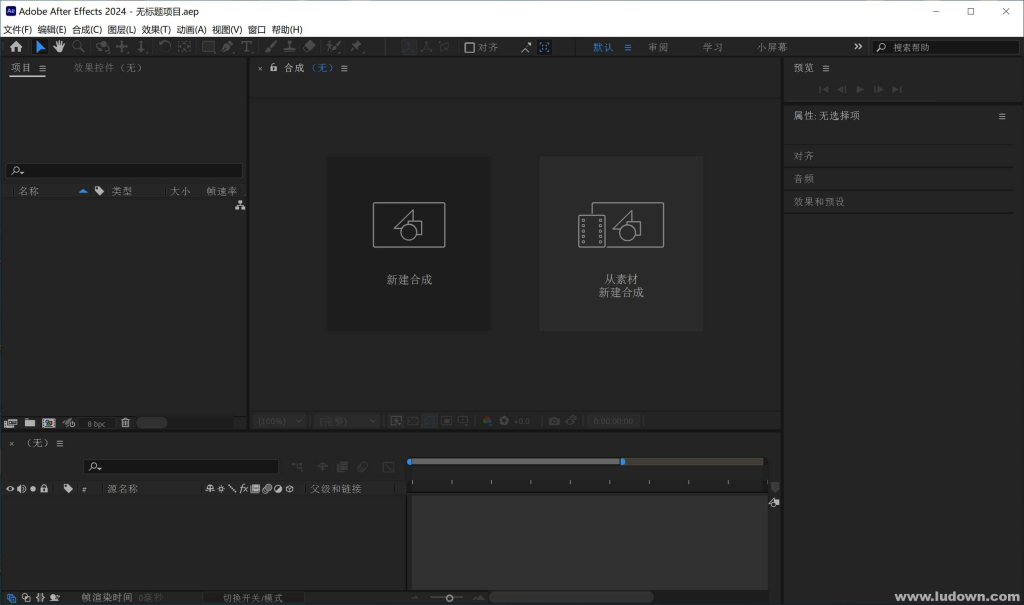Viewport: 1024px width, 605px height.
Task: Select the Type text tool
Action: click(x=246, y=46)
